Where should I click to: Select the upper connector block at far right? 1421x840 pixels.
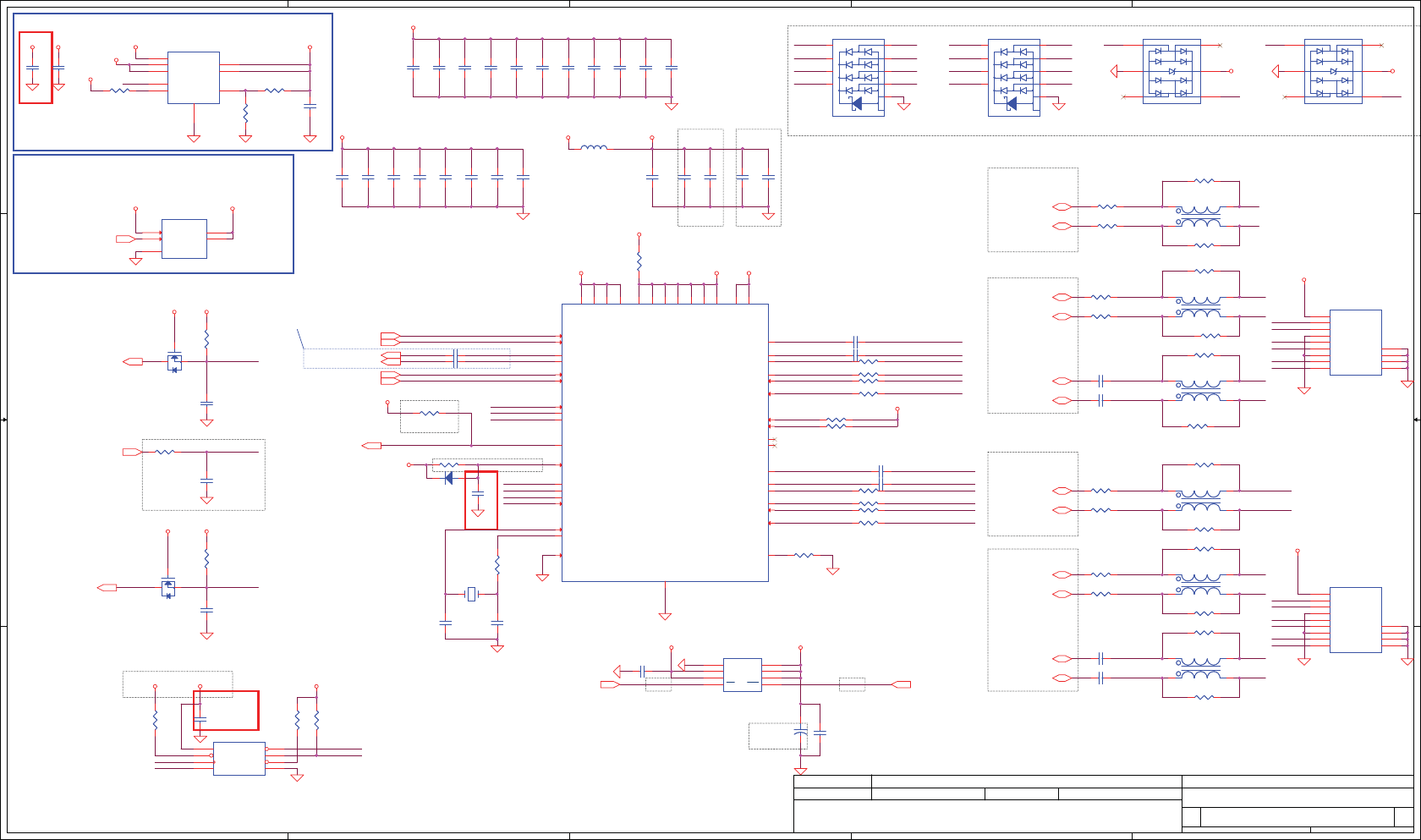coord(1356,342)
